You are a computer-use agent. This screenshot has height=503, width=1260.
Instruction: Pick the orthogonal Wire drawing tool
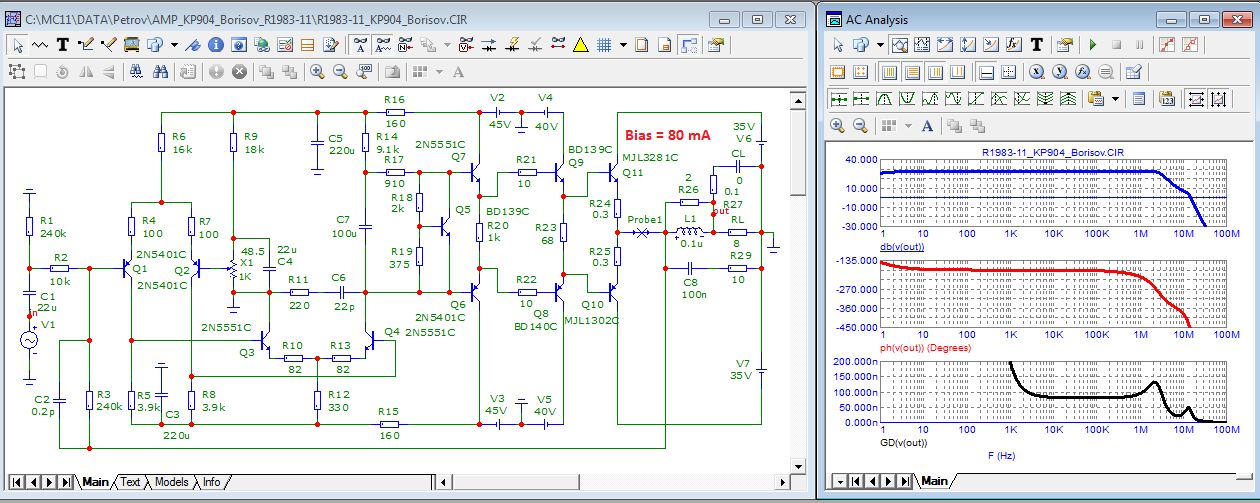pyautogui.click(x=86, y=45)
